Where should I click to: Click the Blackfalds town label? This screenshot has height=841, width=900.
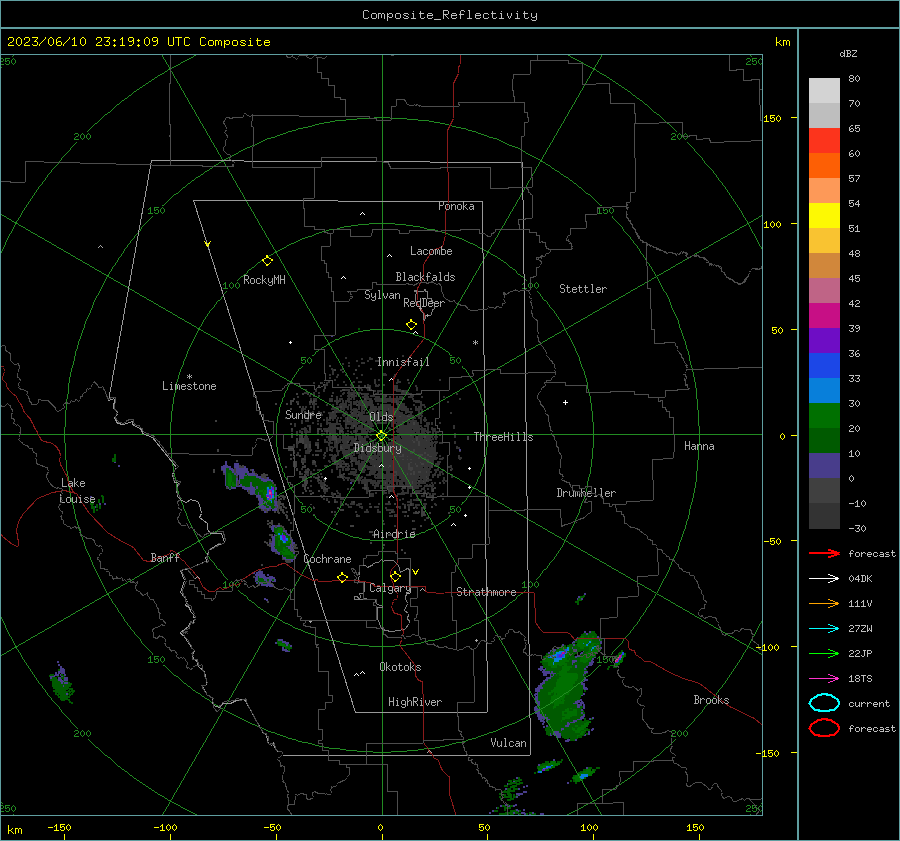[425, 277]
